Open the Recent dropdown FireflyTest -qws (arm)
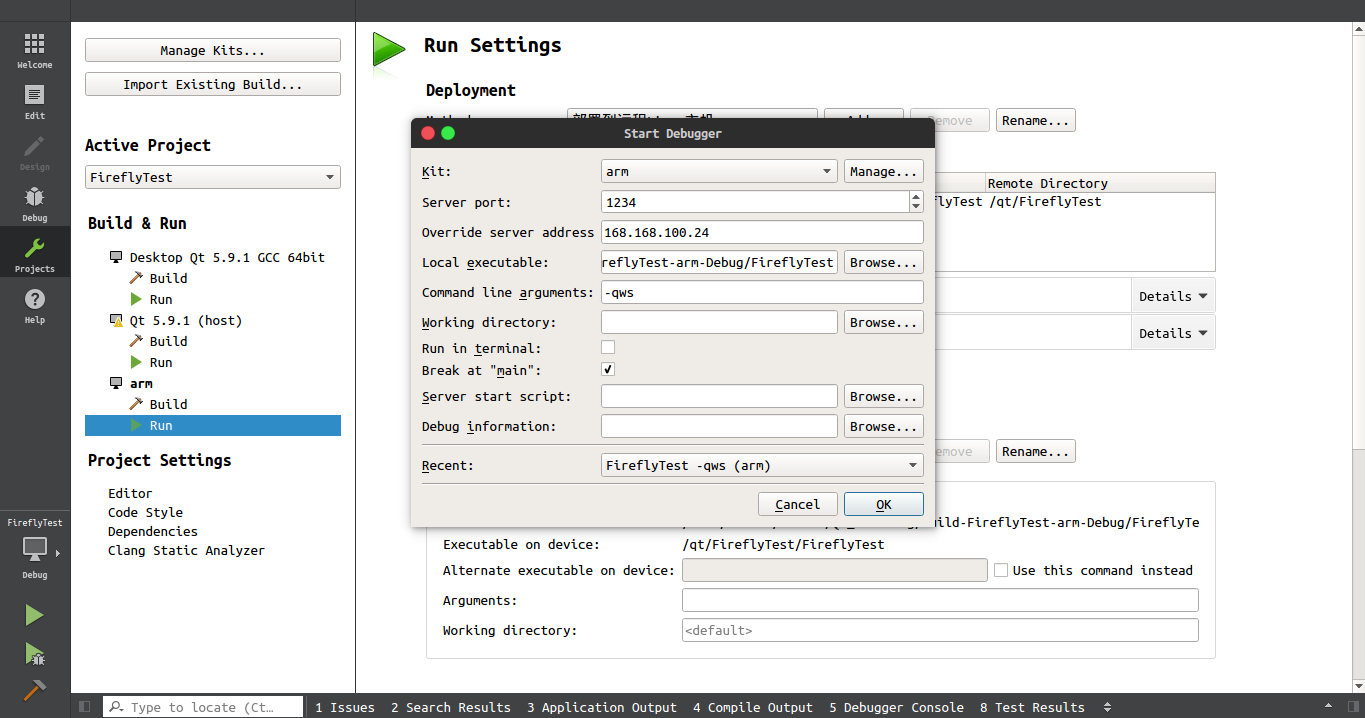 point(762,465)
